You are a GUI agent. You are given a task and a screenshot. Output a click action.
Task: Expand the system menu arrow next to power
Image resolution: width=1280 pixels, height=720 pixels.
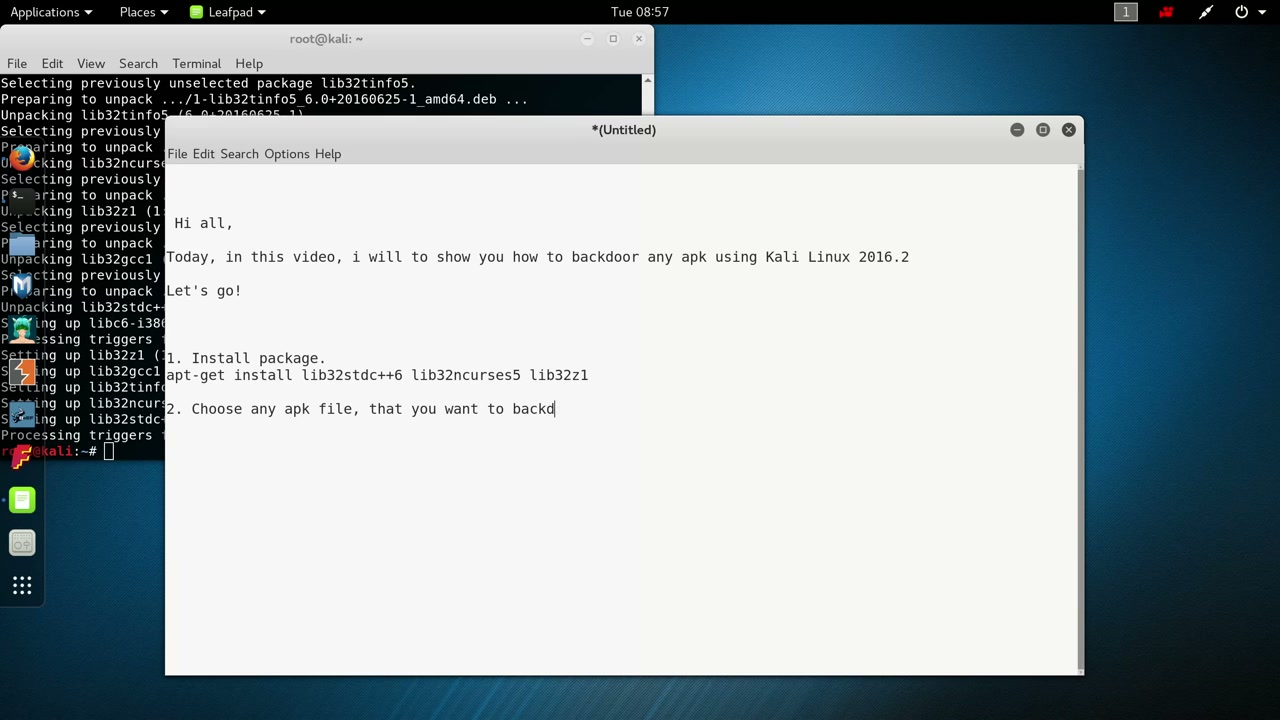click(1261, 12)
